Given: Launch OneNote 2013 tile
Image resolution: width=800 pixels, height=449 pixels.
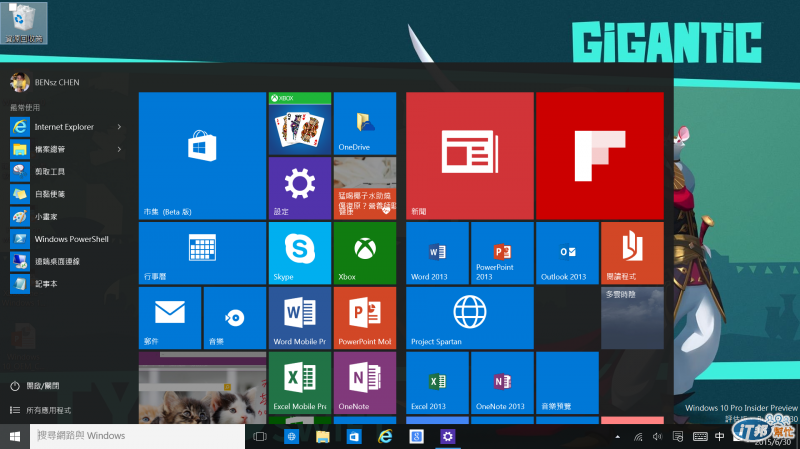Looking at the screenshot, I should point(502,383).
